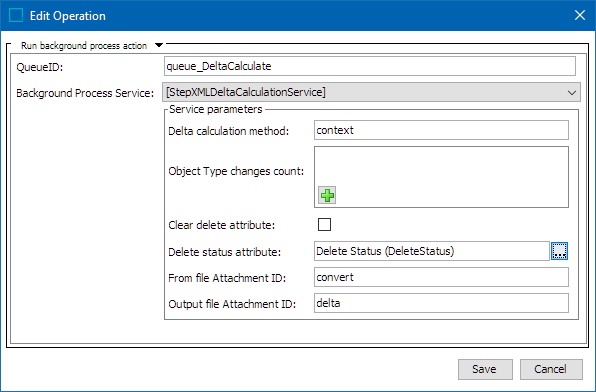Focus the QueueID text field
Viewport: 596px width, 392px height.
pos(369,66)
